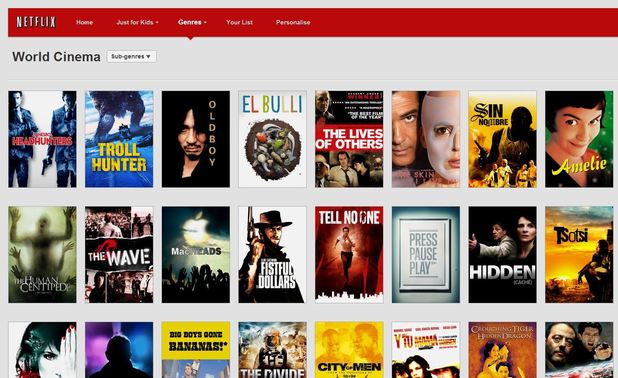Select the Amelie movie poster

(x=579, y=139)
